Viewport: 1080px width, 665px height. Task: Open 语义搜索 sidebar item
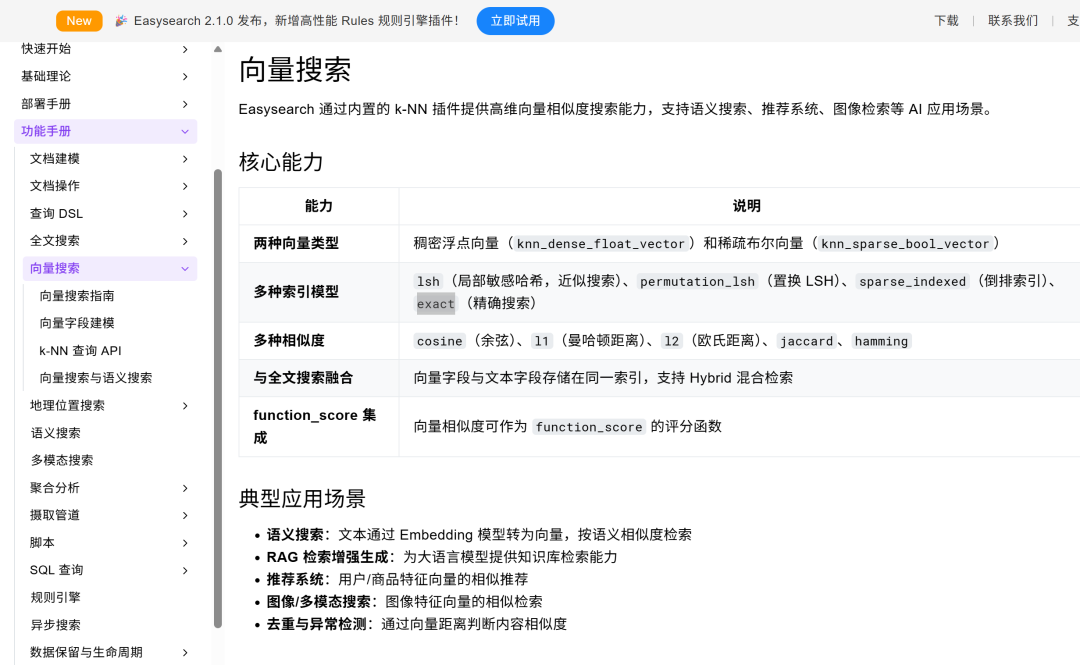(55, 433)
